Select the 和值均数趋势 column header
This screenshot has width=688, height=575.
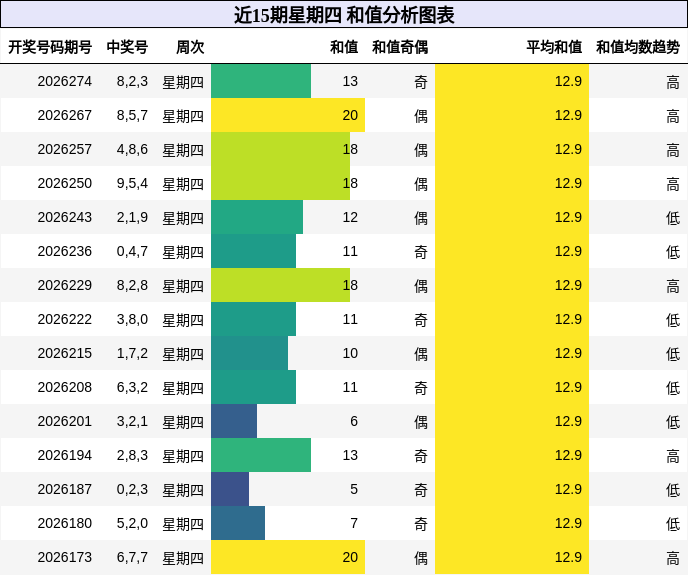638,47
